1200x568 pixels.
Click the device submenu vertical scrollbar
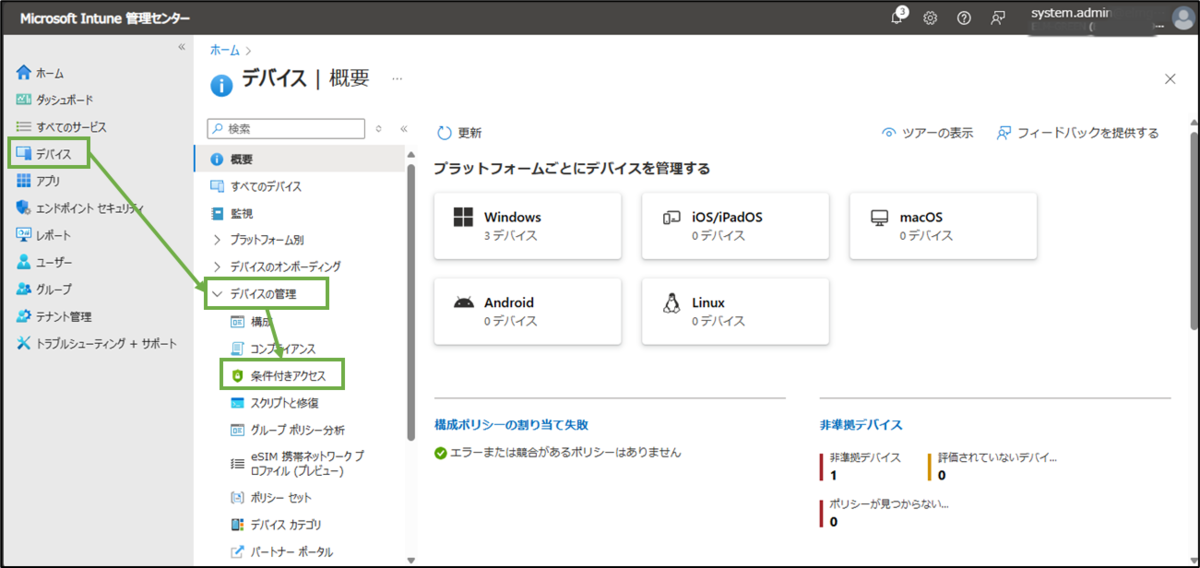[x=411, y=300]
